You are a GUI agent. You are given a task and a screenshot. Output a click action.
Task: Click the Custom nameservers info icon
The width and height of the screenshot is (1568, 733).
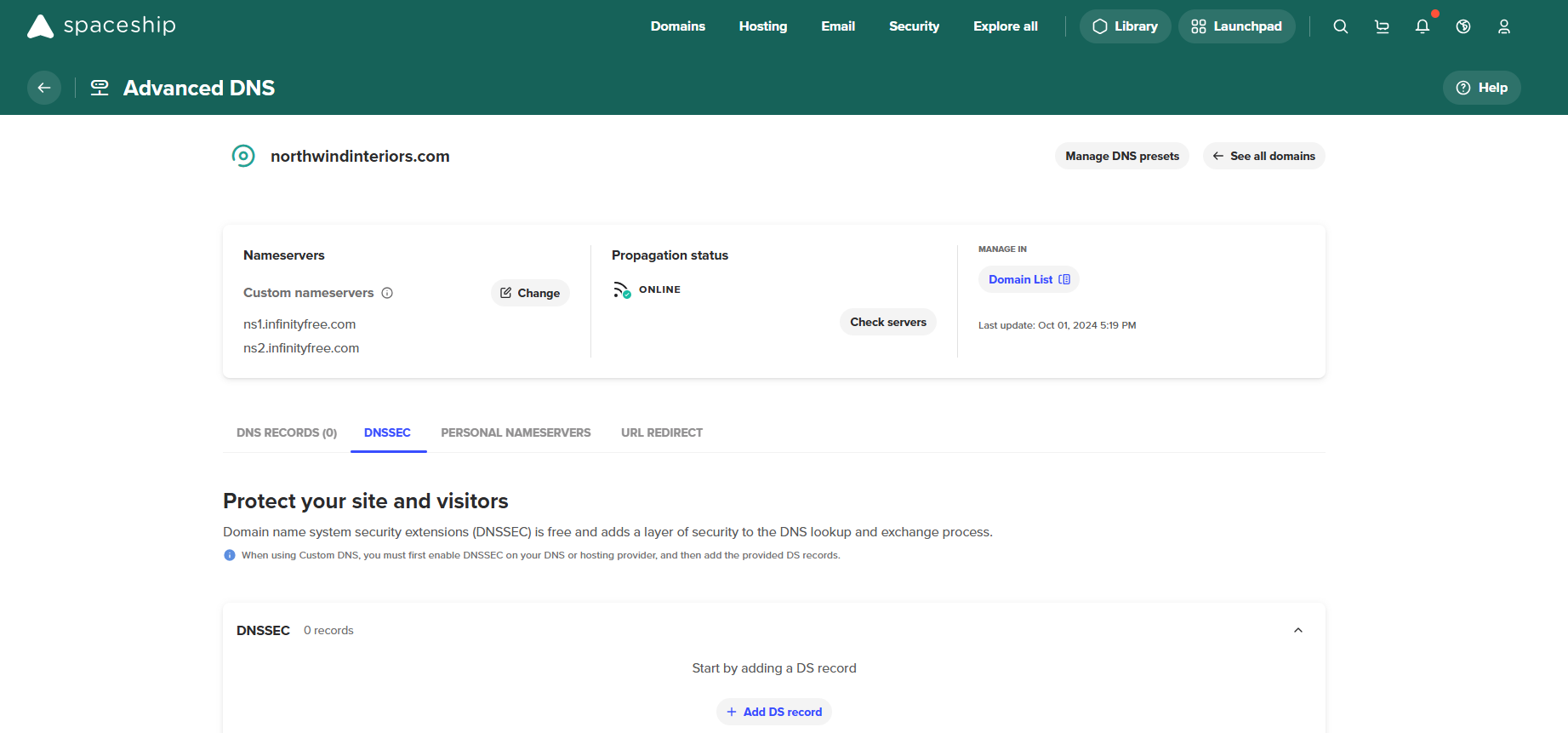(x=387, y=293)
